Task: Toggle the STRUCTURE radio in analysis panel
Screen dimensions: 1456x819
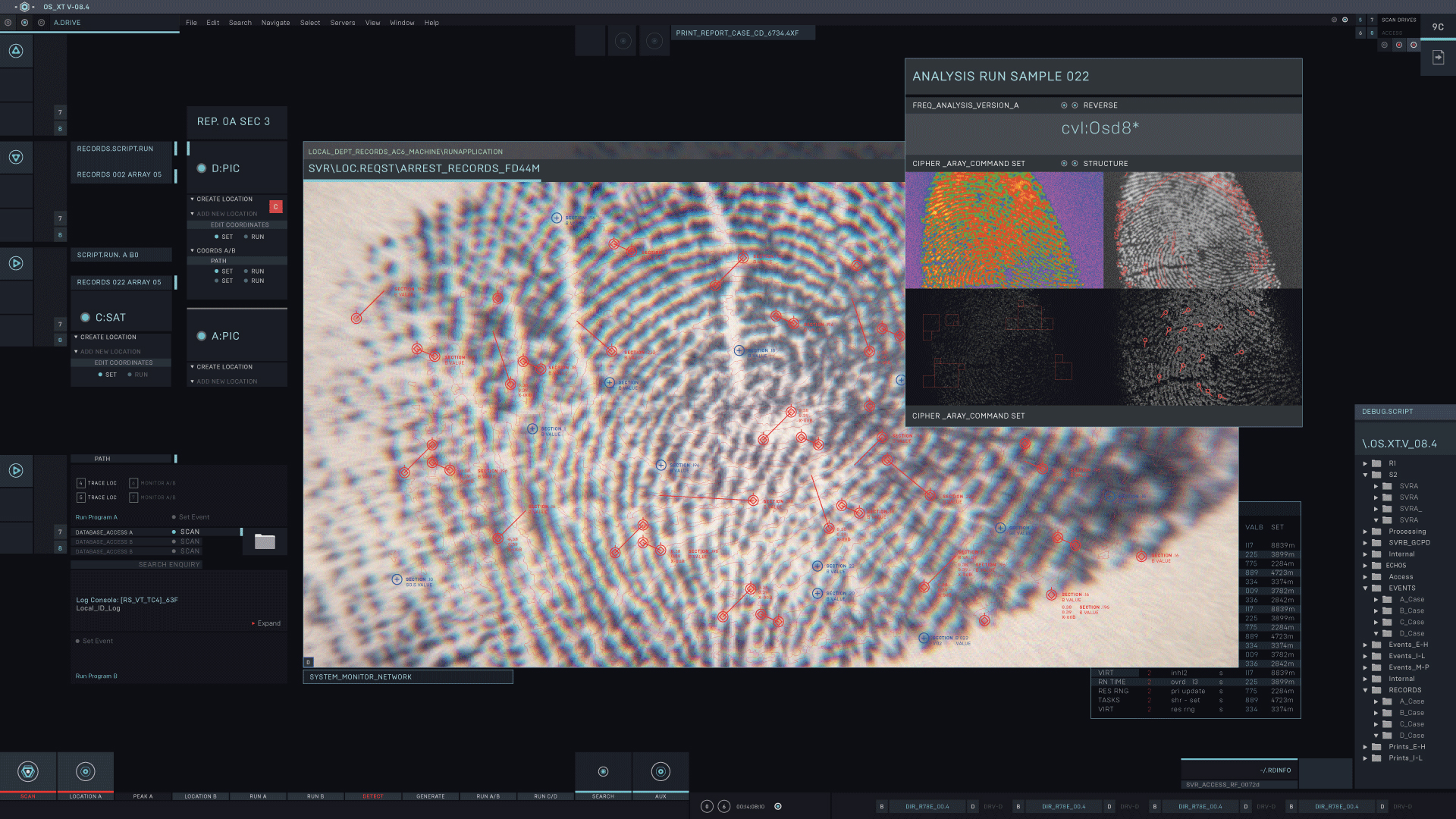Action: click(1075, 164)
